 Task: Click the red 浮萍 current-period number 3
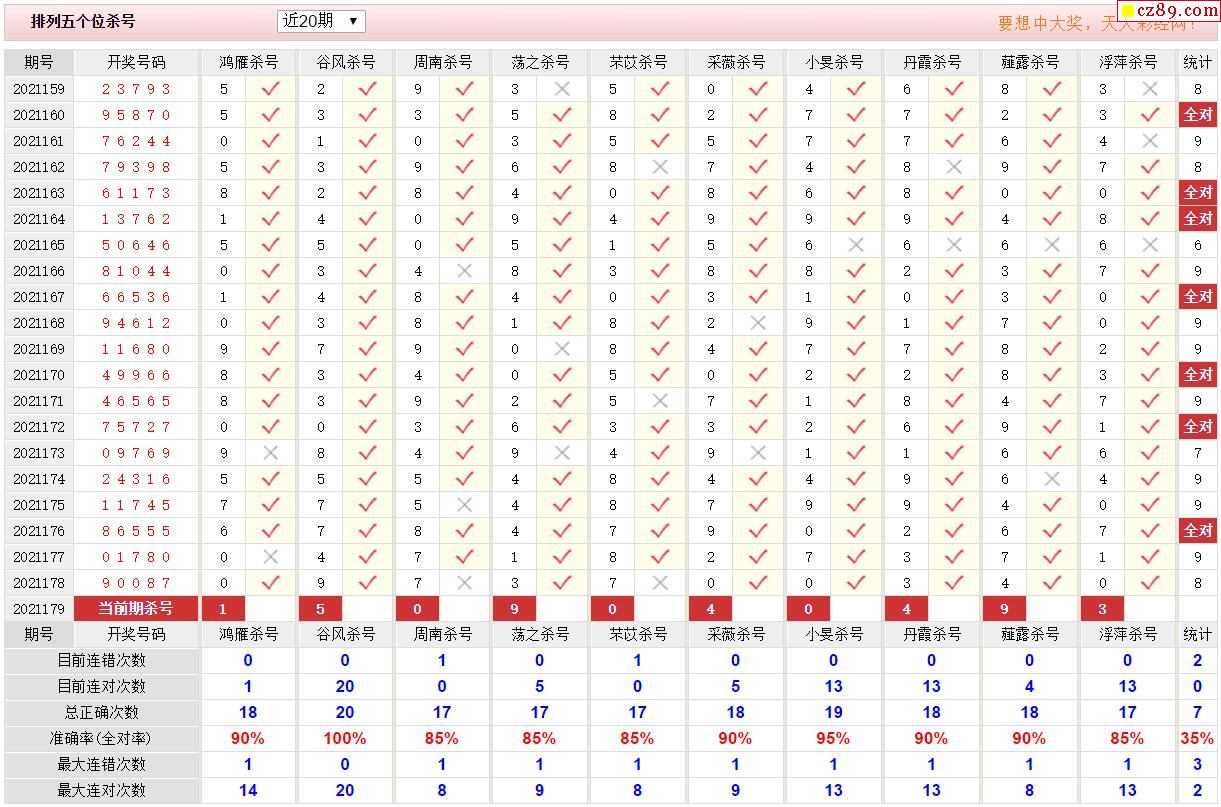1103,608
